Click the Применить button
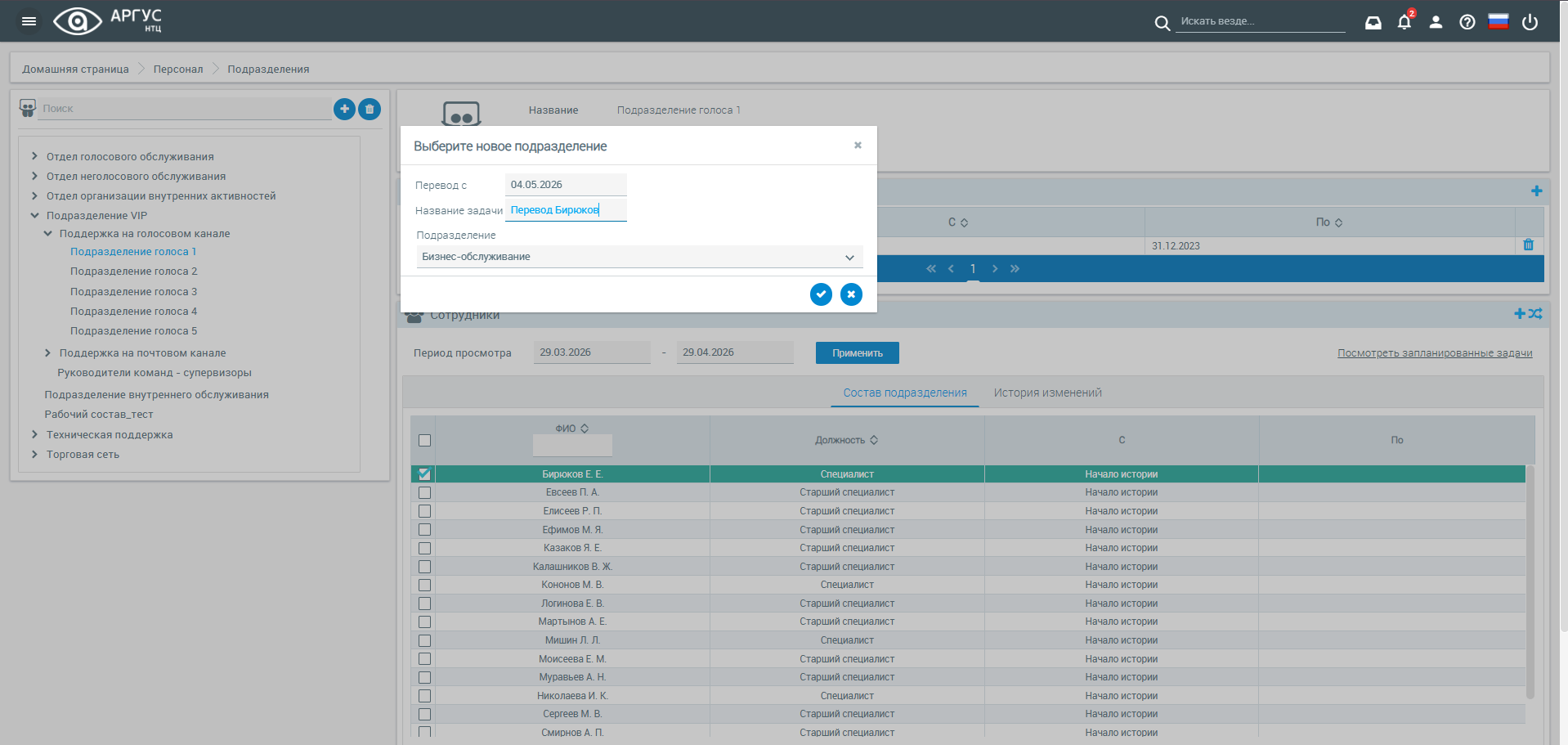The image size is (1568, 745). (x=858, y=353)
